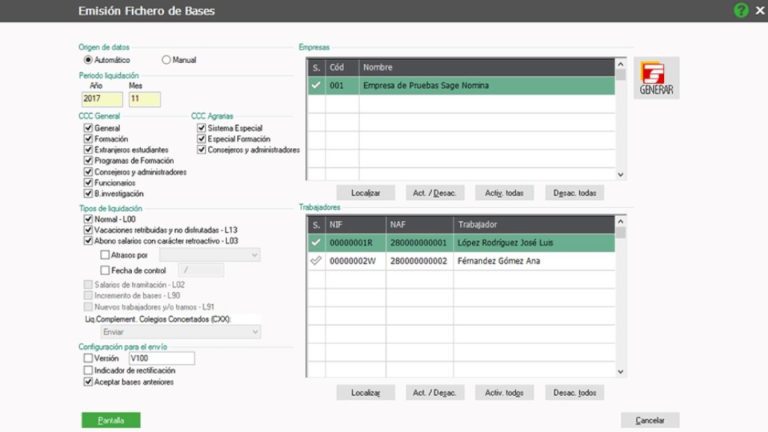Uncheck the Formación checkbox under CCC General
This screenshot has width=768, height=432.
(88, 139)
